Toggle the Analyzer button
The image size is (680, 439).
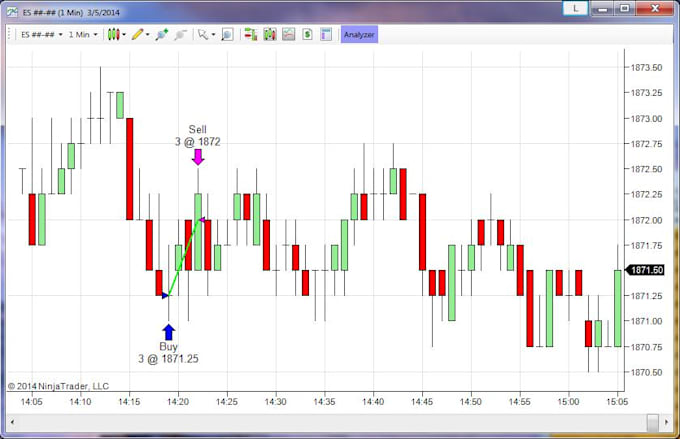click(x=359, y=35)
